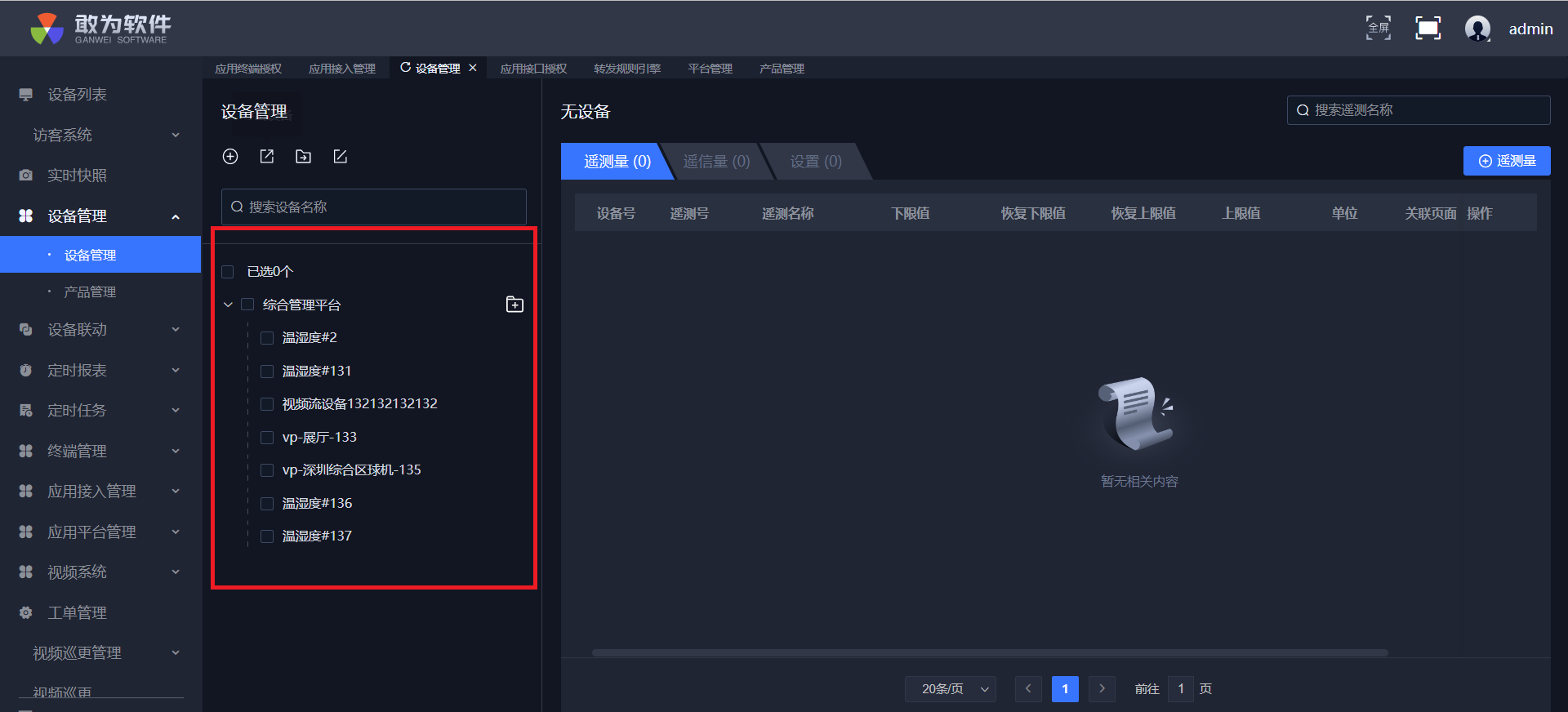
Task: Check the 温湿度#131 checkbox
Action: [x=267, y=372]
